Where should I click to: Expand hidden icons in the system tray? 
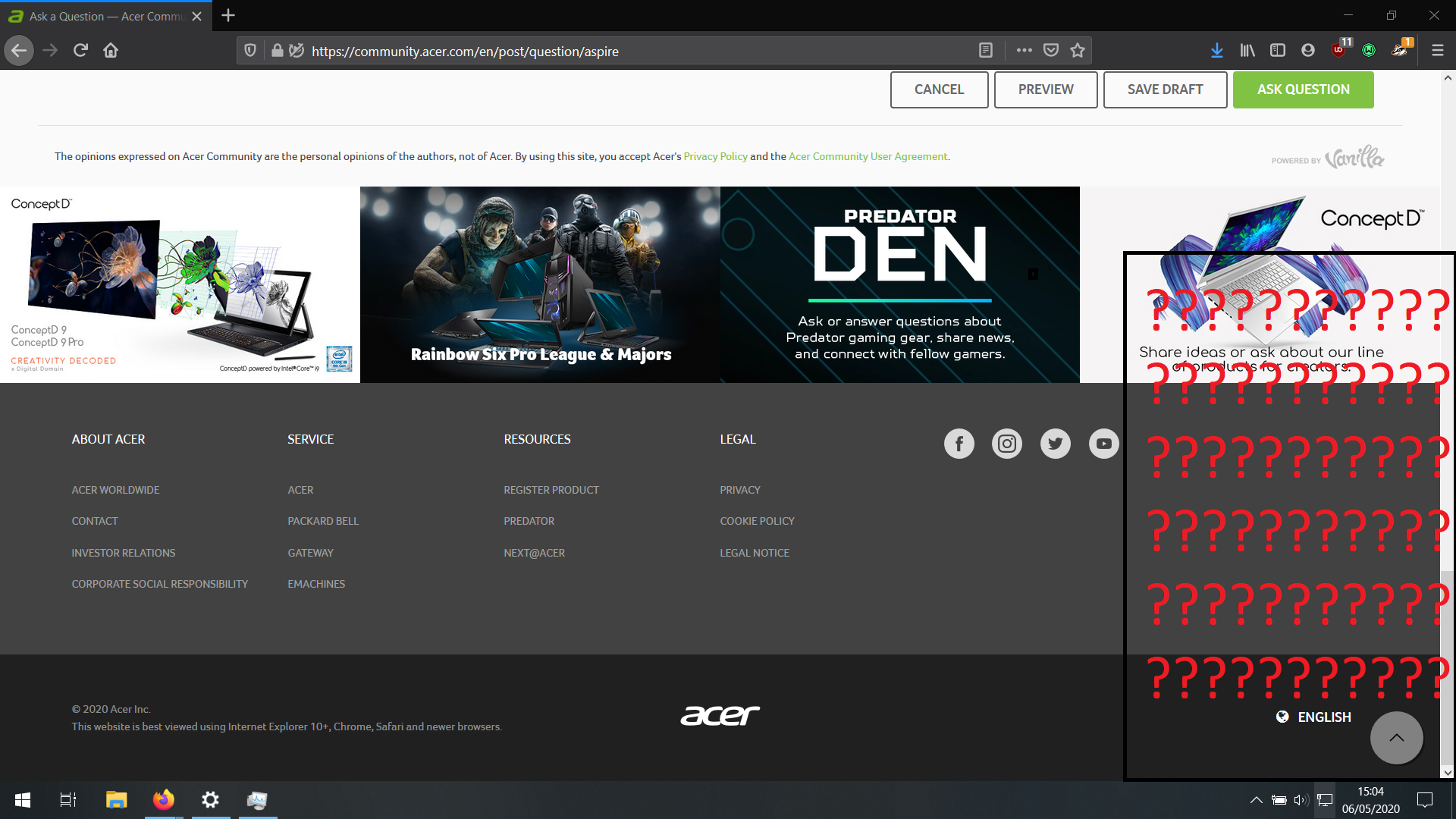click(1256, 799)
